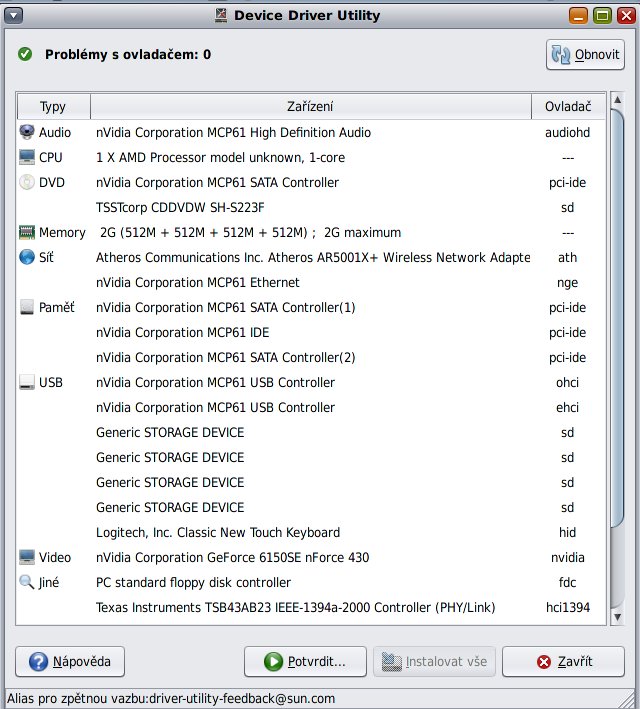Sort by the Ovladač column header
Screen dimensions: 640x709
point(568,106)
